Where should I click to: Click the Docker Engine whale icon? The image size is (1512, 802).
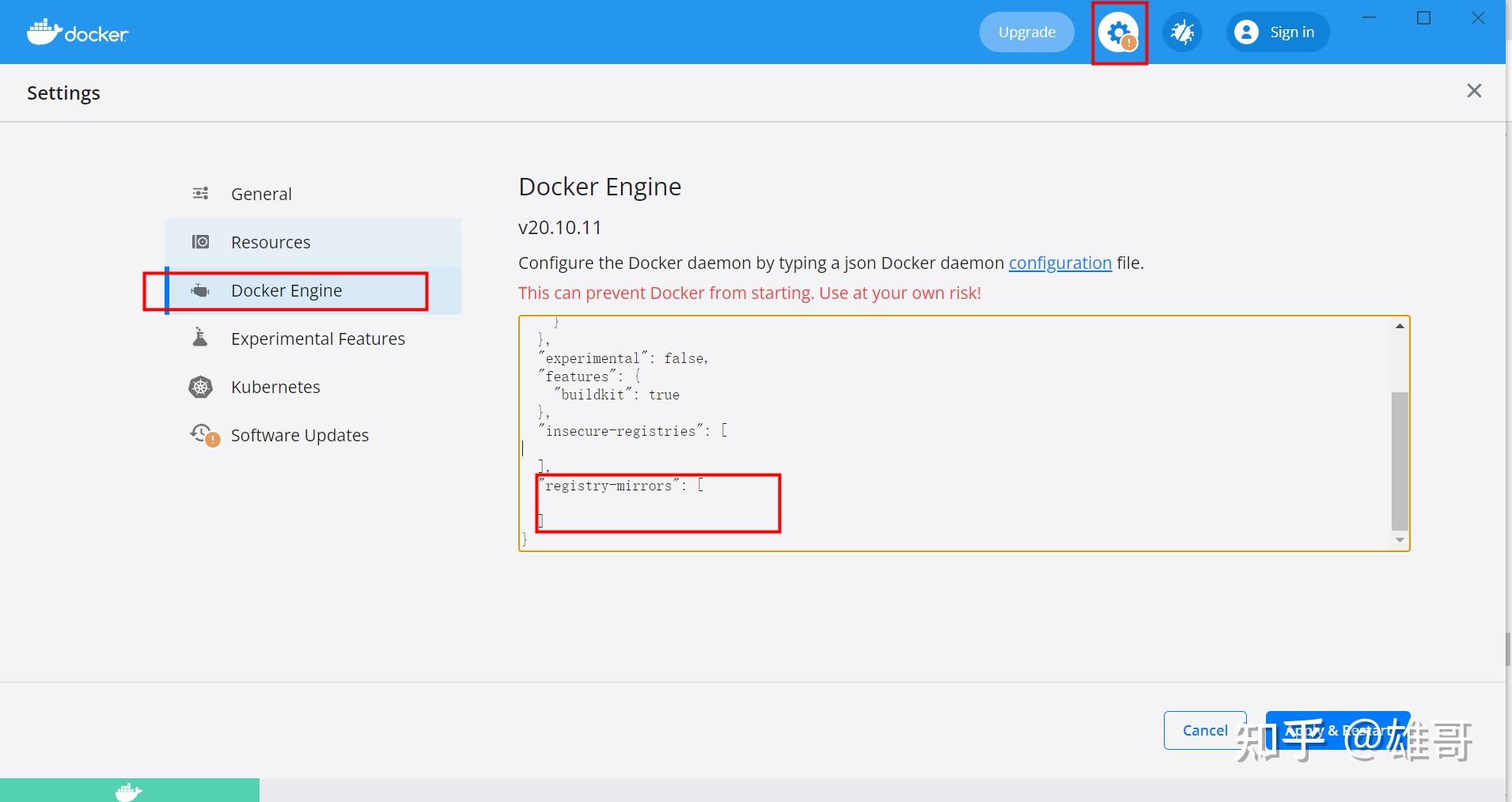pyautogui.click(x=201, y=290)
